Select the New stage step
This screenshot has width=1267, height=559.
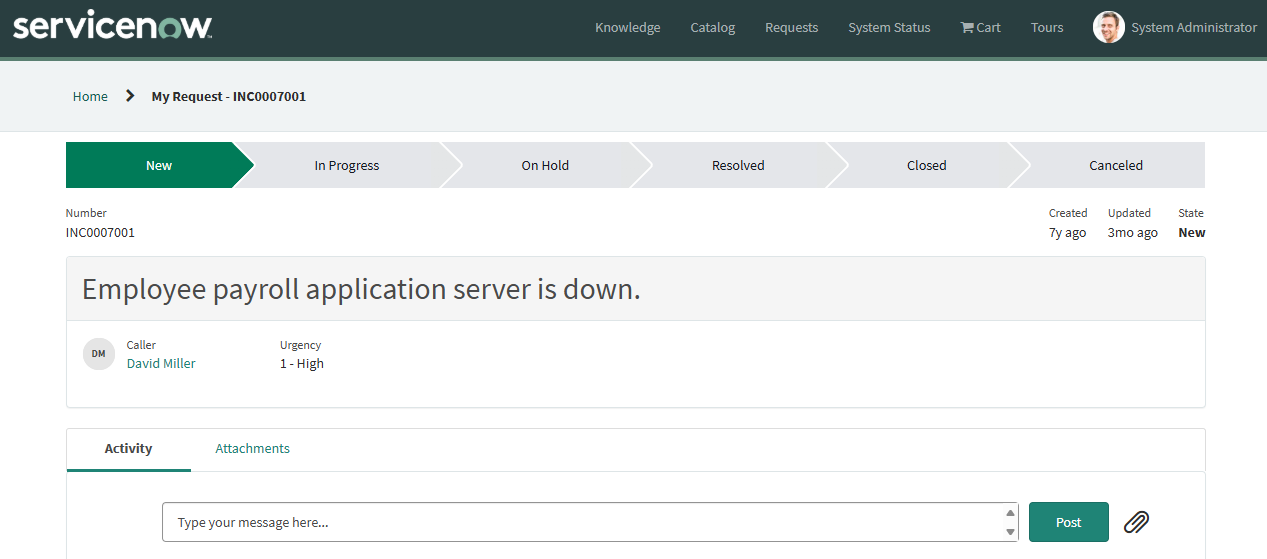point(159,165)
